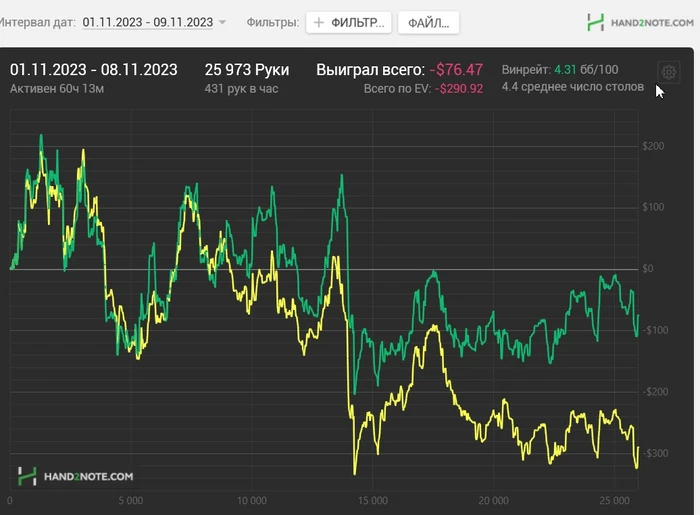700x515 pixels.
Task: Click the $0 y-axis label
Action: (648, 269)
